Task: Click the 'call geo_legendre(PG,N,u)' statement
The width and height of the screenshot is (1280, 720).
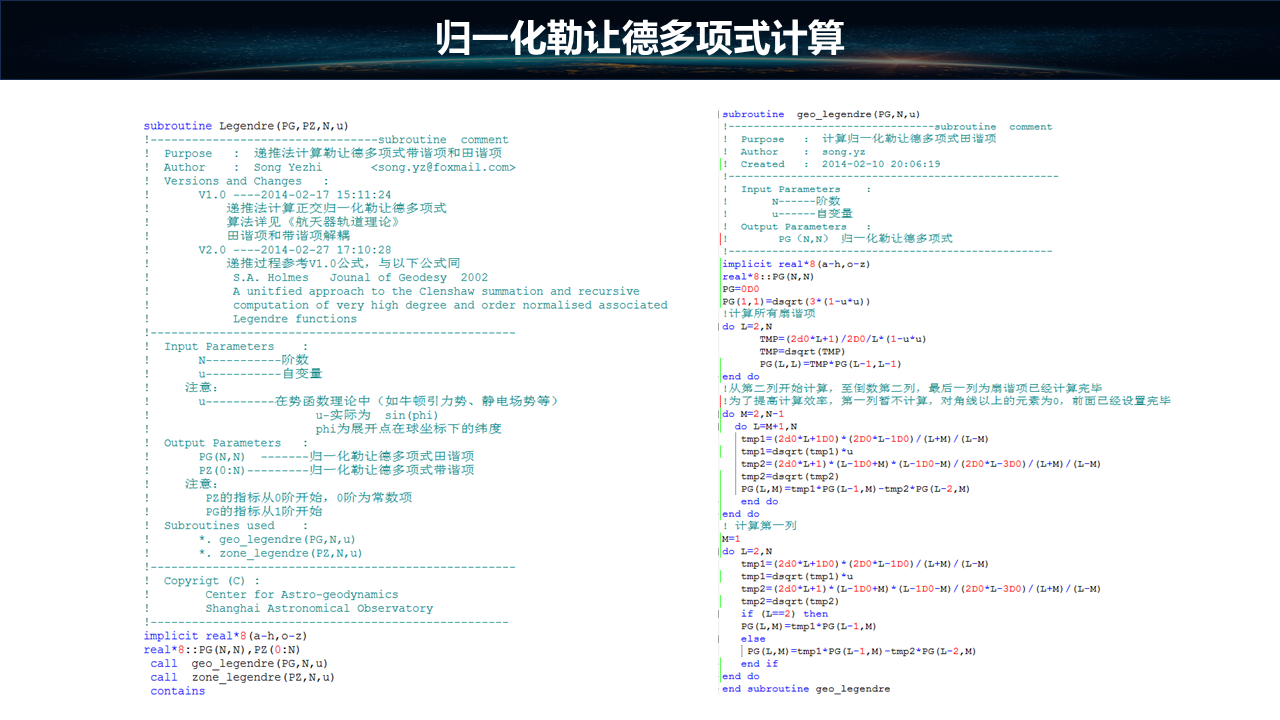Action: 239,663
